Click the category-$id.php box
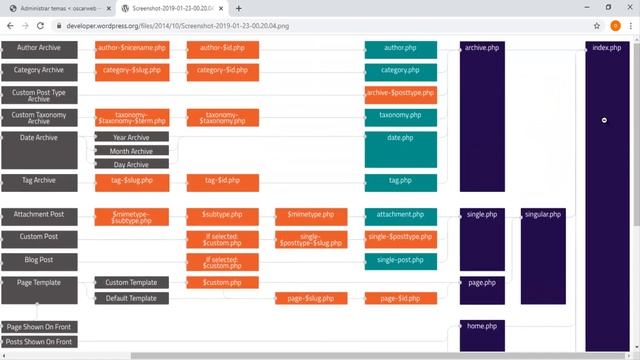 tap(223, 72)
